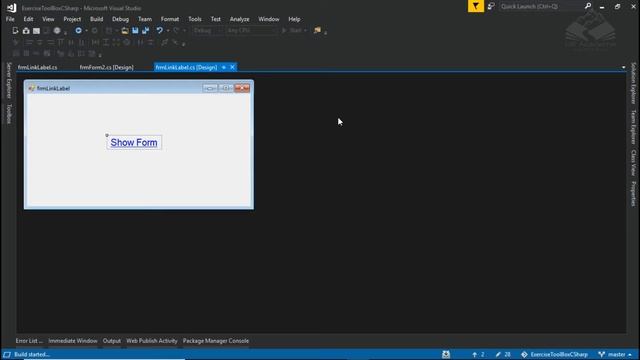
Task: Toggle the pin on the active tab
Action: coord(224,67)
